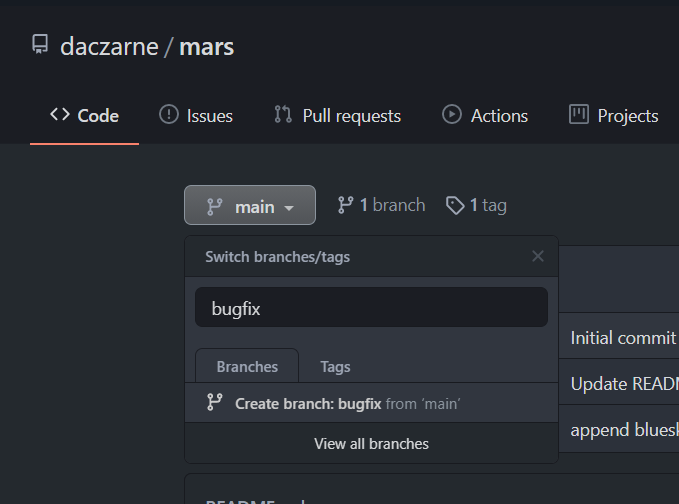Click the Code tab angle-brackets icon
679x504 pixels.
tap(59, 115)
